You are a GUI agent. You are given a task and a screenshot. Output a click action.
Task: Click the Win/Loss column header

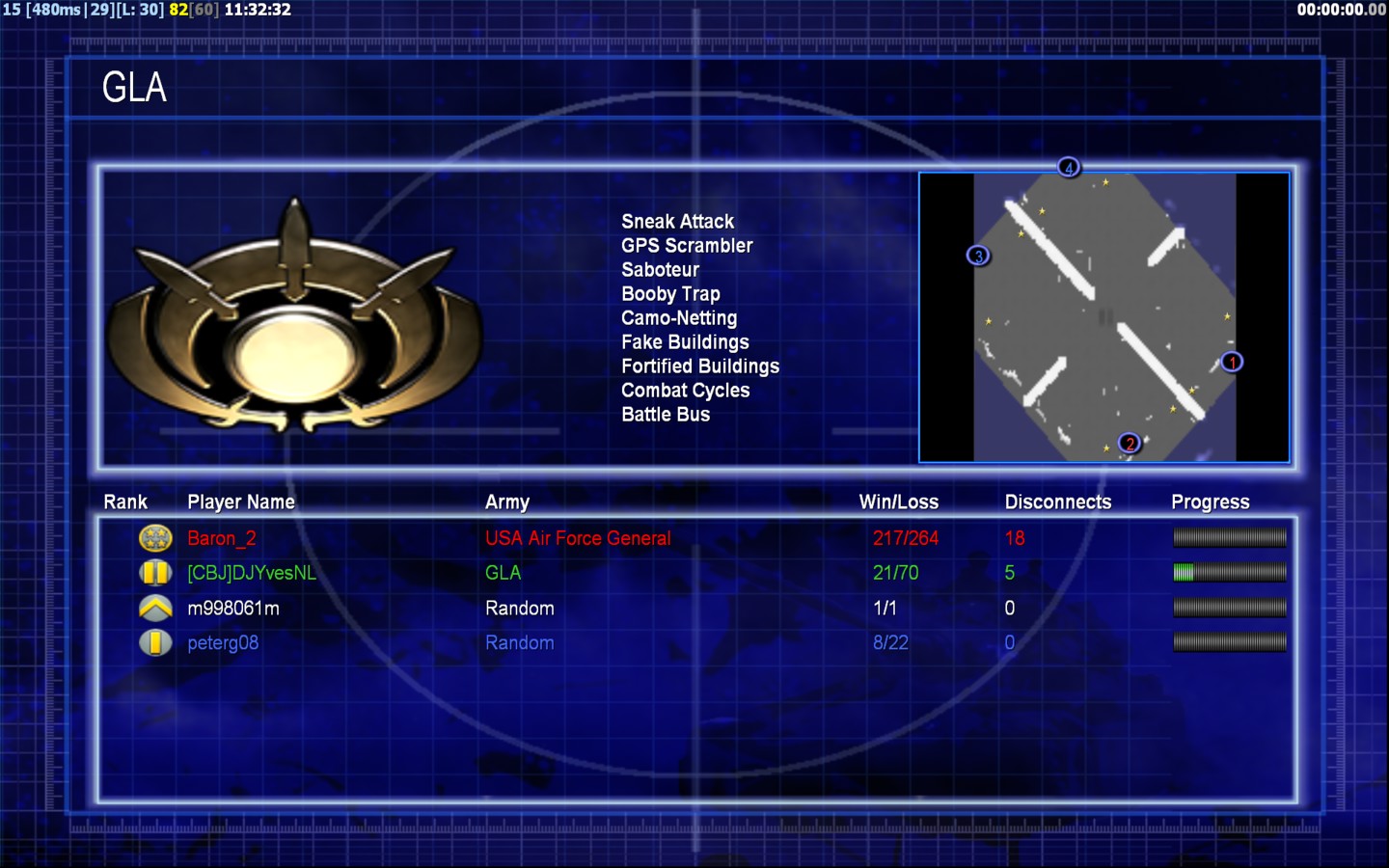(x=898, y=502)
